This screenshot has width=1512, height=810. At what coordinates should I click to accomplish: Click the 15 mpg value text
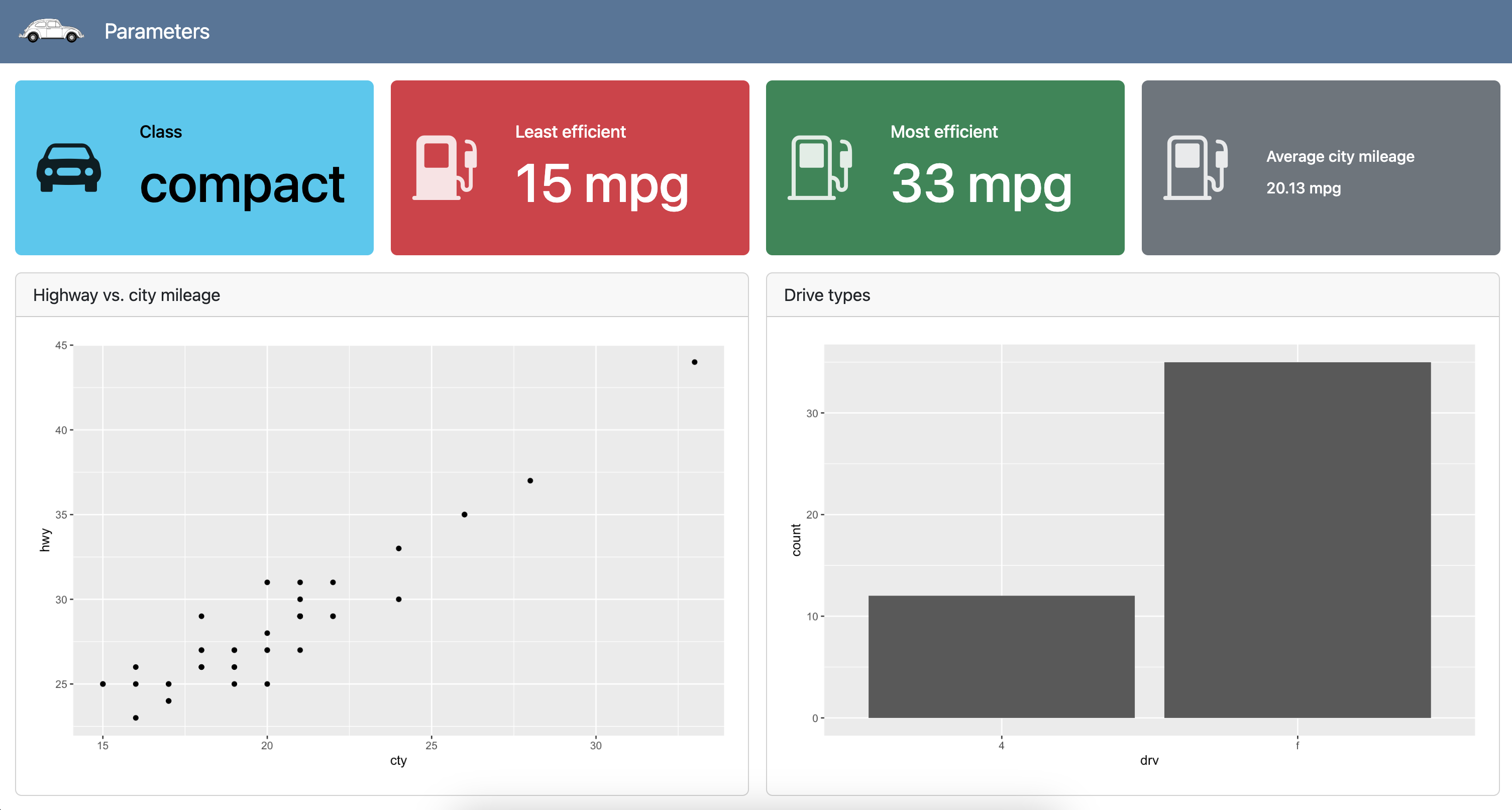click(x=602, y=184)
